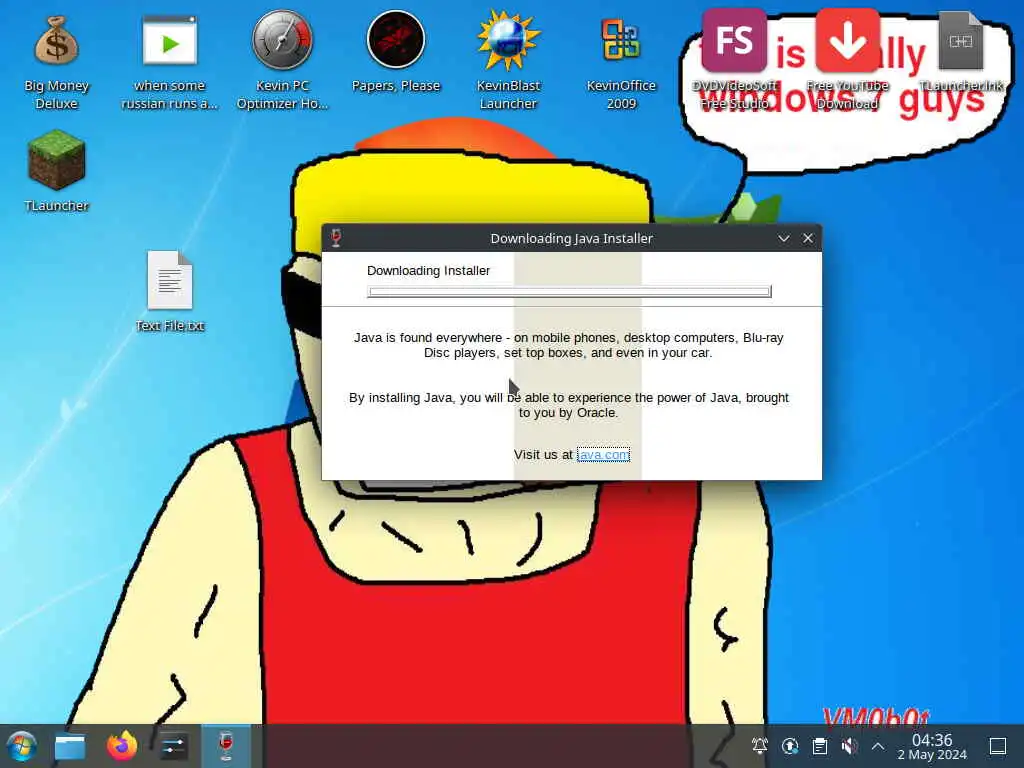Launch Kevin PC Optimizer shortcut
1024x768 pixels.
click(x=282, y=60)
